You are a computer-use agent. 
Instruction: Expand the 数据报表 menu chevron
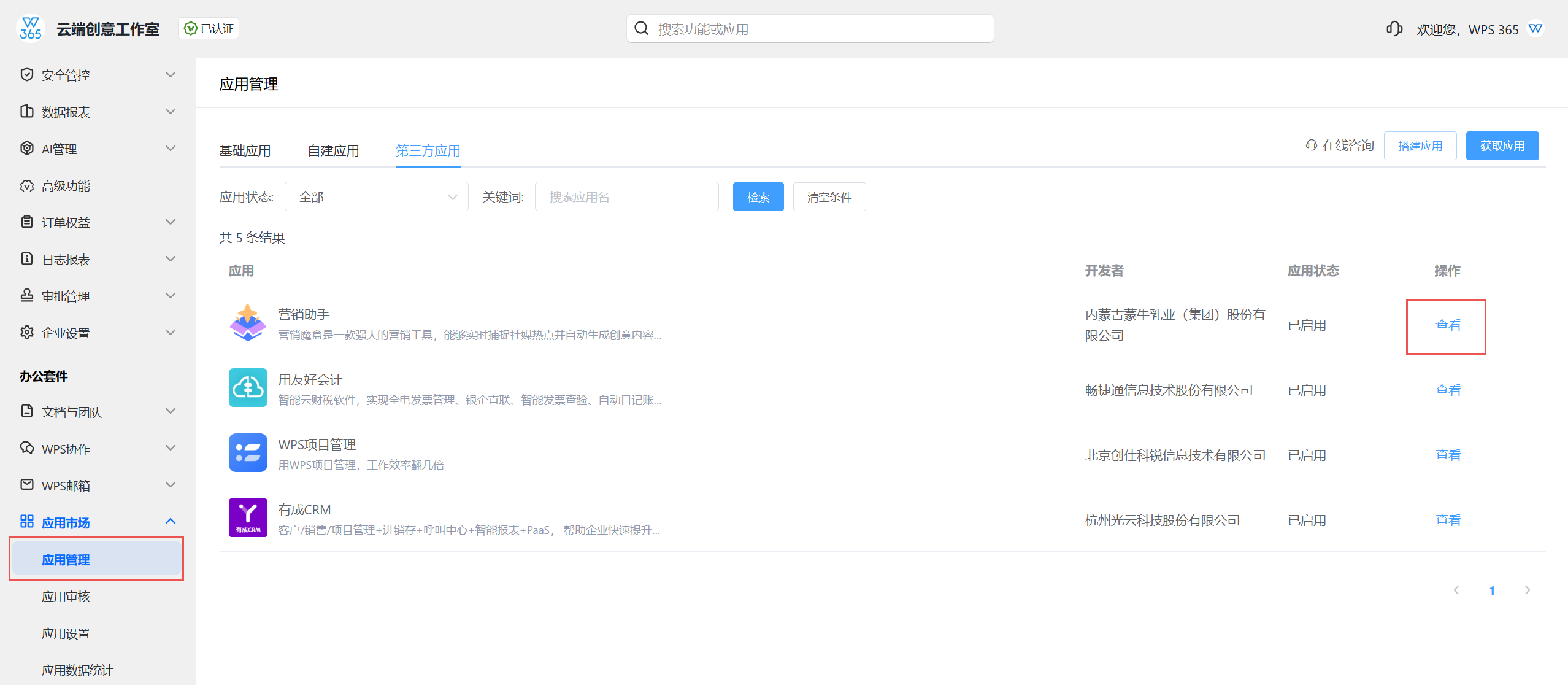171,112
